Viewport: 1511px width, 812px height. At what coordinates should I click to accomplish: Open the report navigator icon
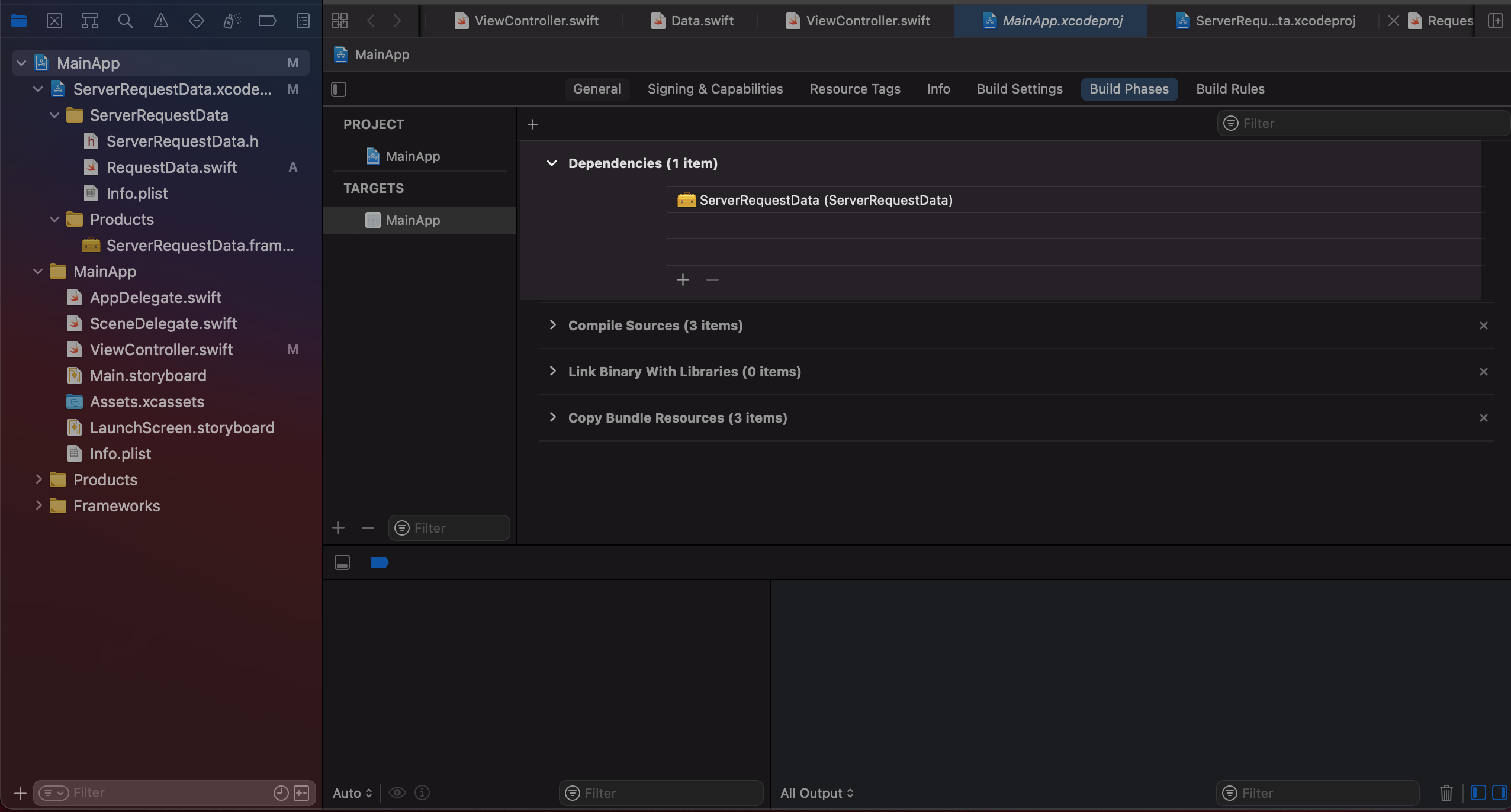(x=303, y=21)
